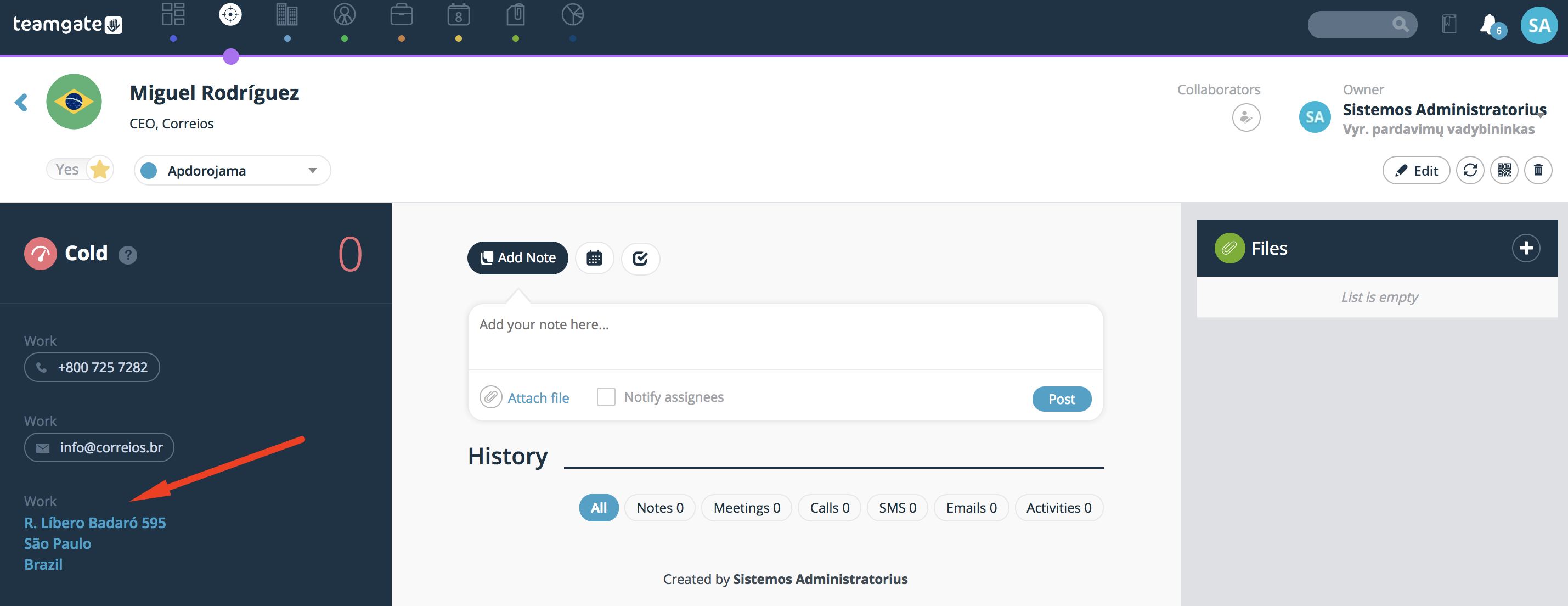The height and width of the screenshot is (606, 1568).
Task: Schedule an event with the calendar button
Action: point(594,258)
